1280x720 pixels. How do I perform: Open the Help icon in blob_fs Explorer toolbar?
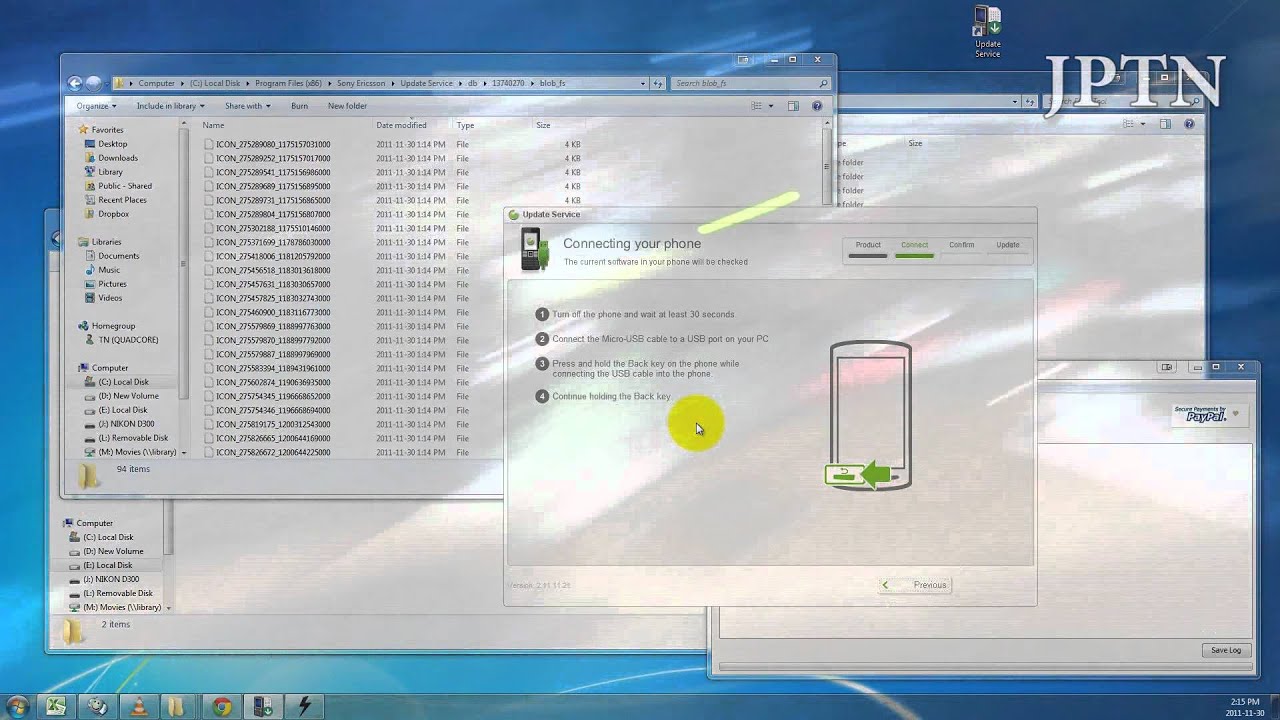point(817,106)
